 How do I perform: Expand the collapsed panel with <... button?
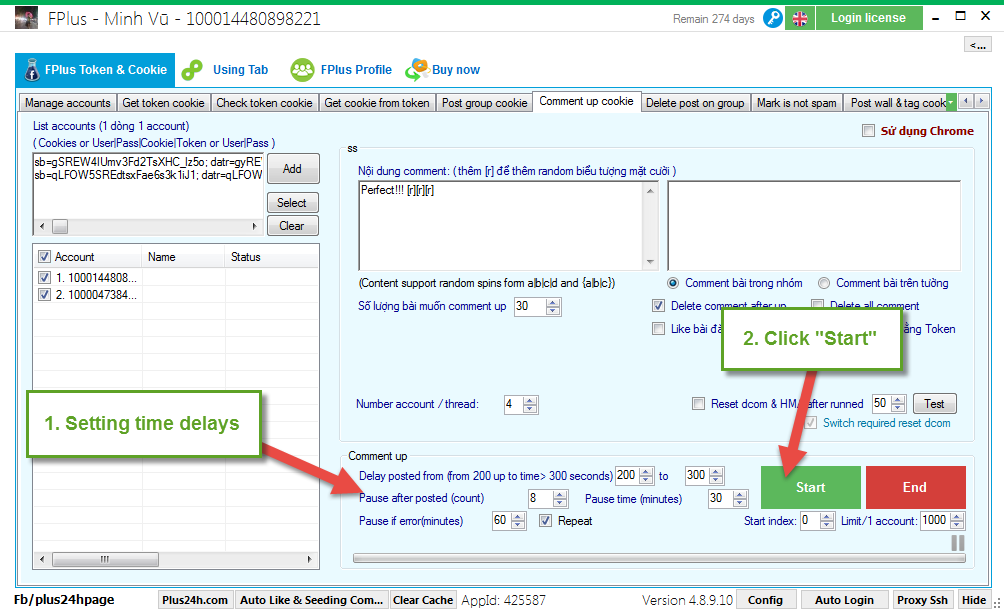click(976, 45)
